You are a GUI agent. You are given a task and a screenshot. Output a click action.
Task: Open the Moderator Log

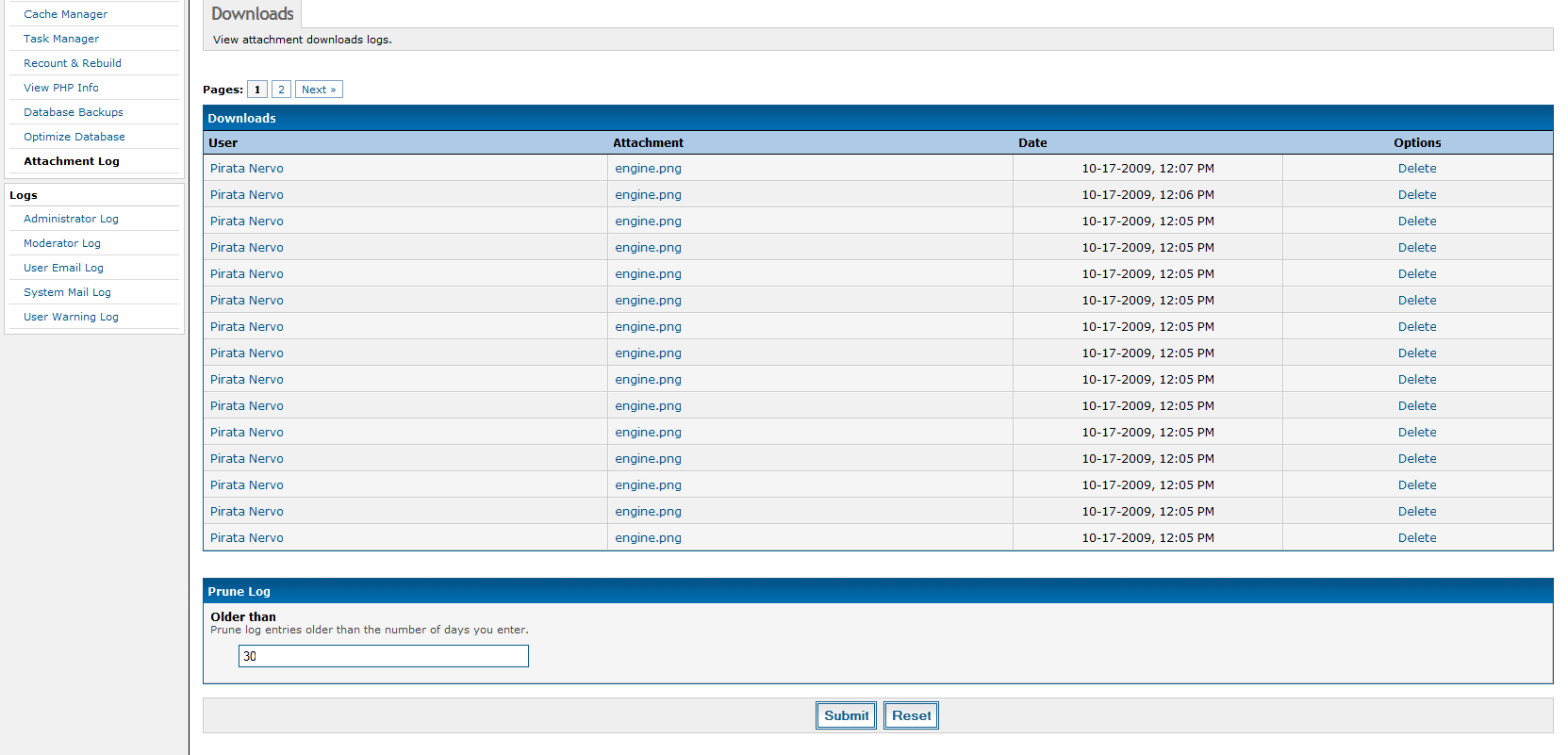click(x=62, y=243)
